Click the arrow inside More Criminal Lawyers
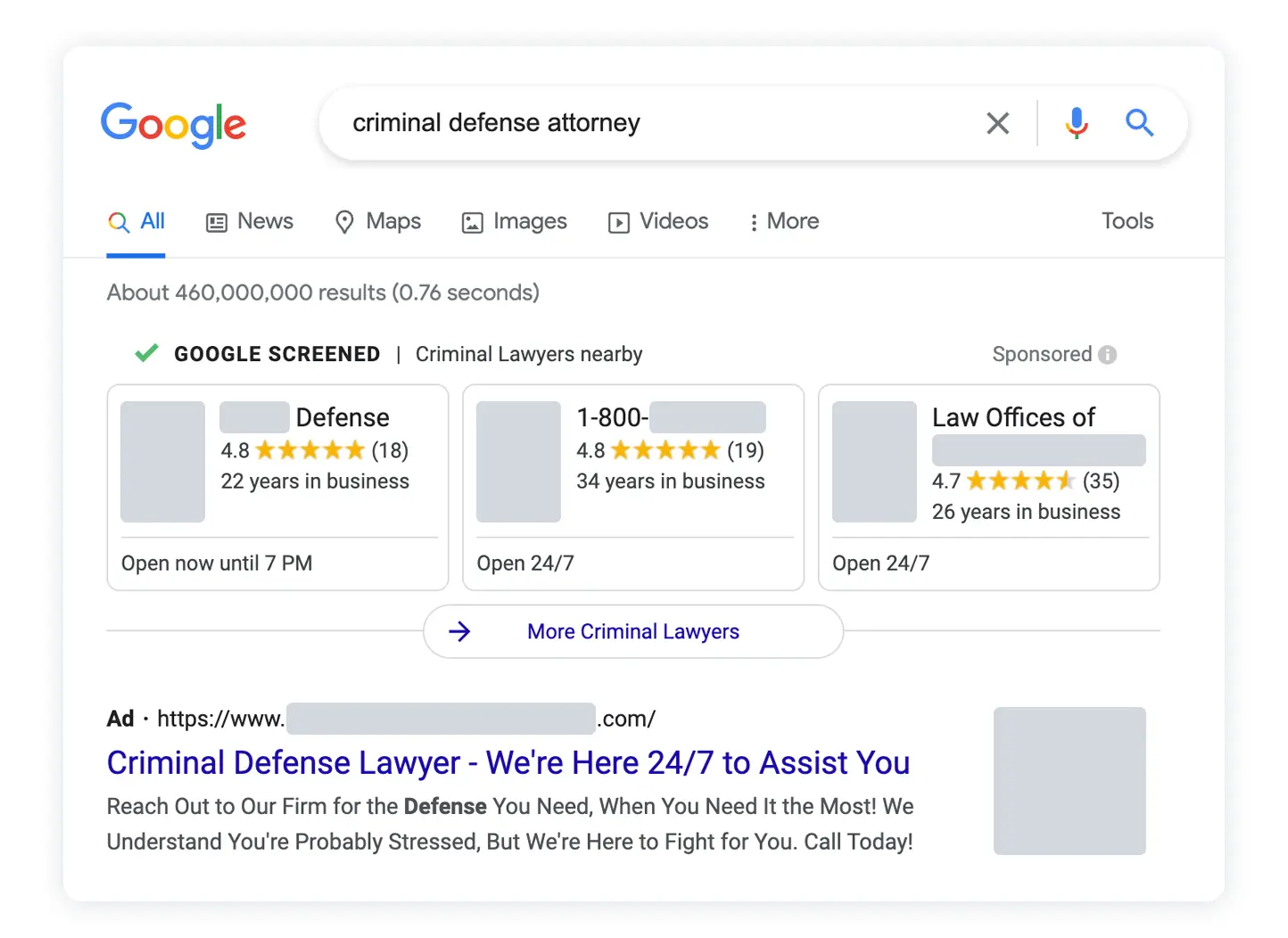The width and height of the screenshot is (1288, 938). (460, 631)
